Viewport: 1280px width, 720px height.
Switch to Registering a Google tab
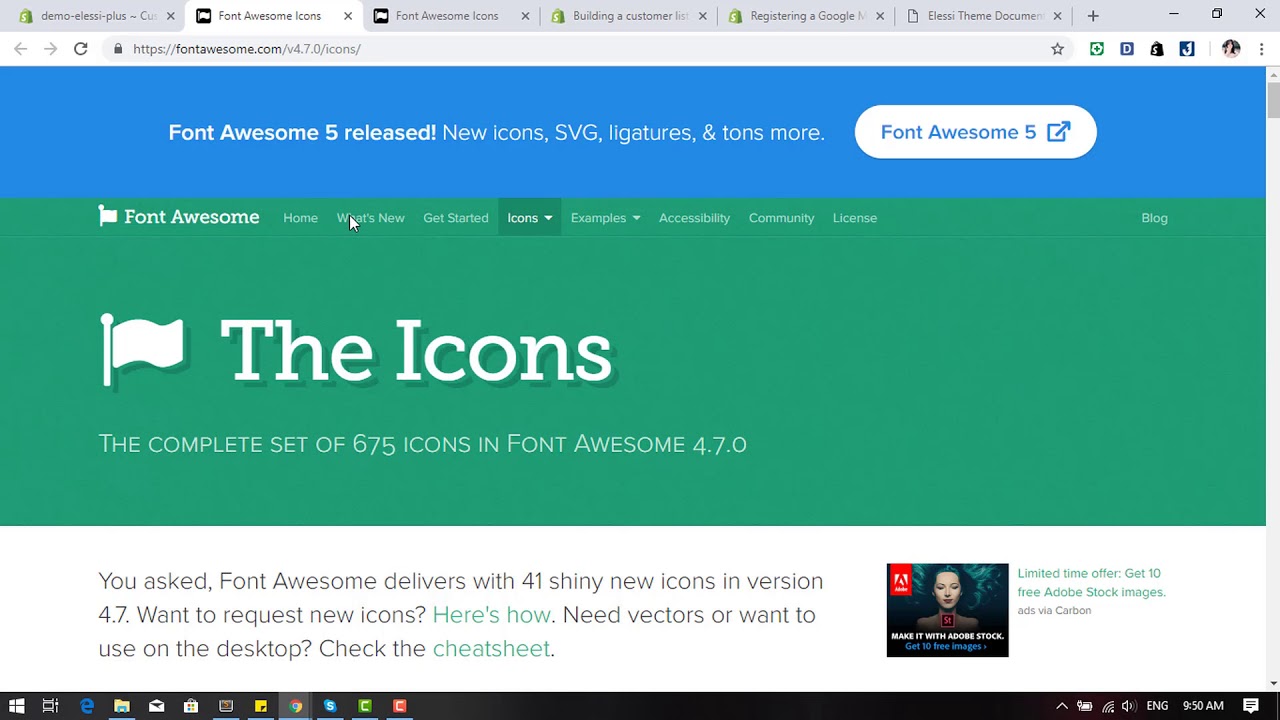807,16
